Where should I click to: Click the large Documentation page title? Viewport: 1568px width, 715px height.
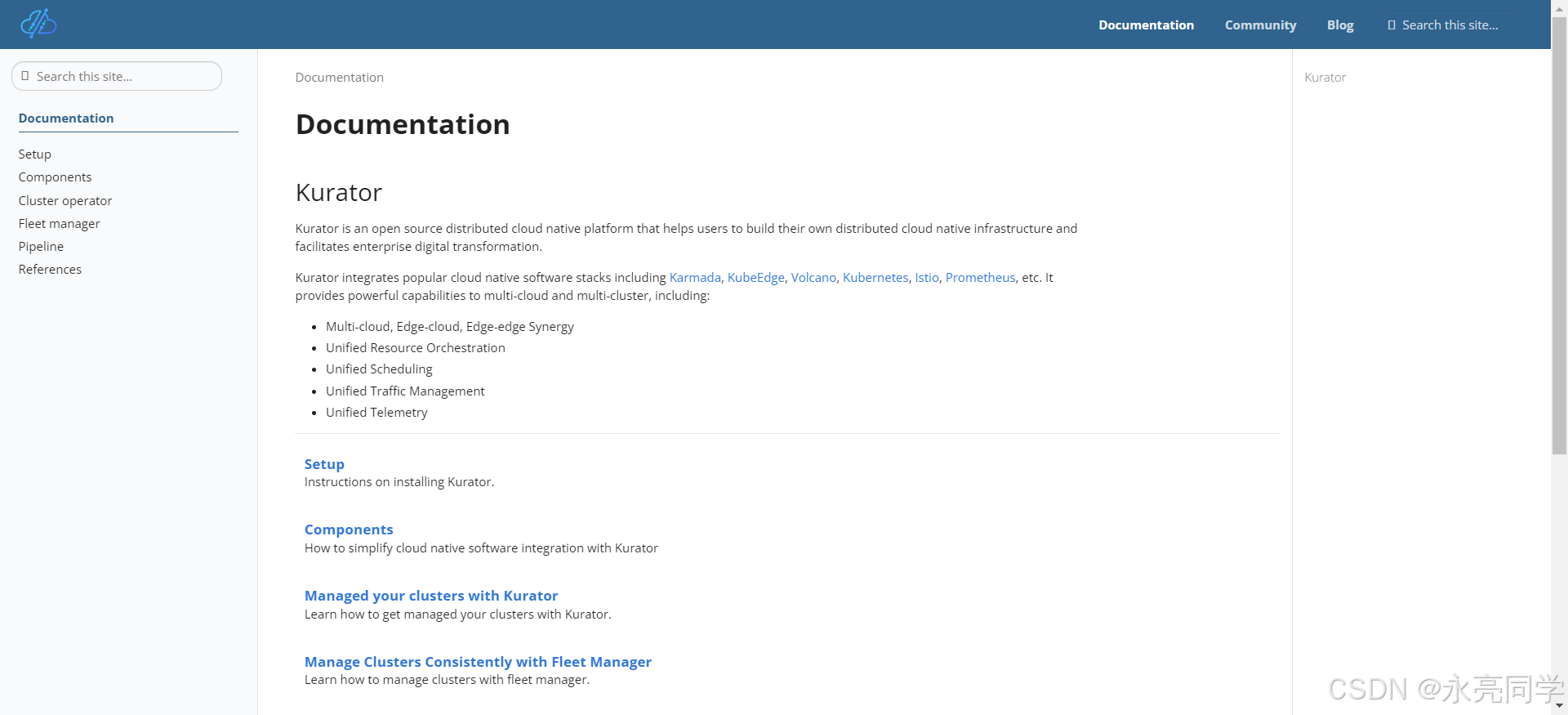[x=403, y=124]
